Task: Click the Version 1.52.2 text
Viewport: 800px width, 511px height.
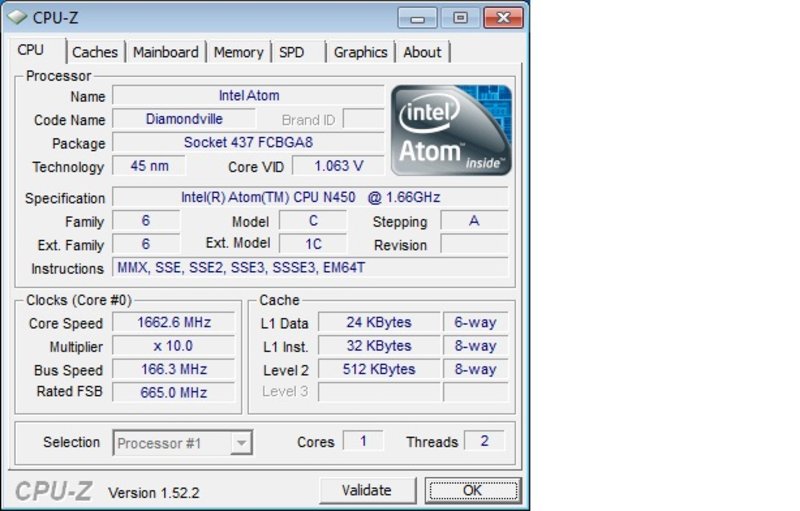Action: [x=154, y=493]
